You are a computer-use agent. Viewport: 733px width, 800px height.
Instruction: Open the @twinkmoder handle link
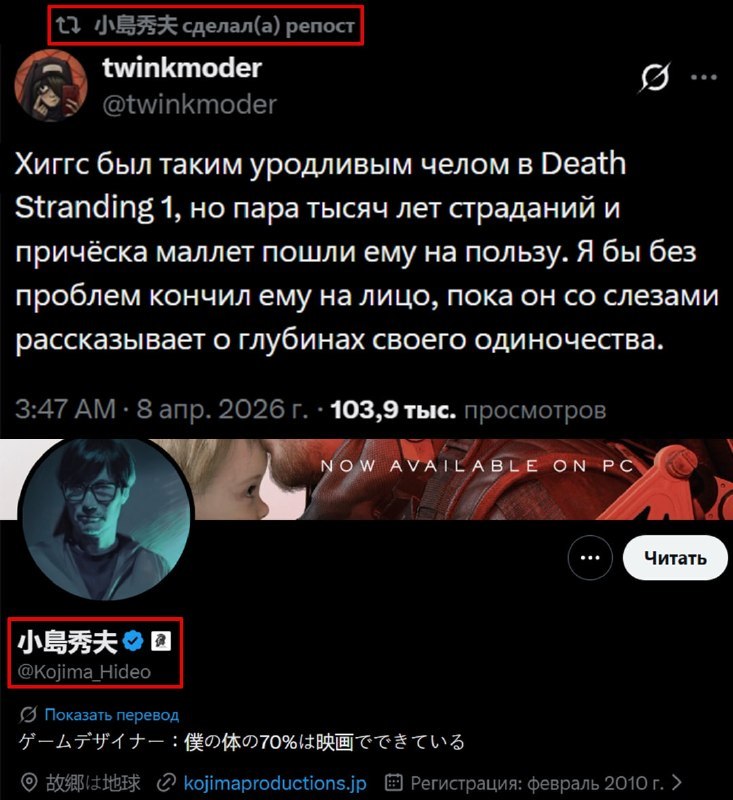tap(189, 105)
